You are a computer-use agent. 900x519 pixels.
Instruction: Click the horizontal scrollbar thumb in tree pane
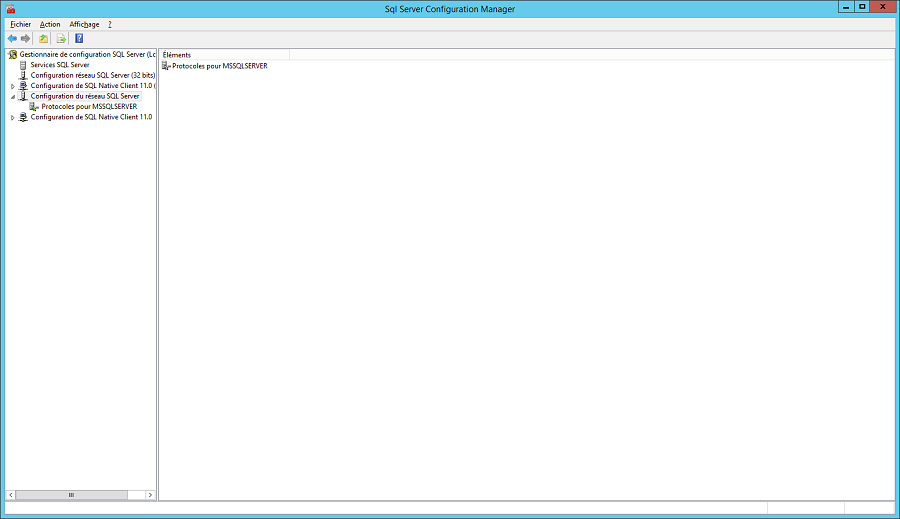(71, 495)
